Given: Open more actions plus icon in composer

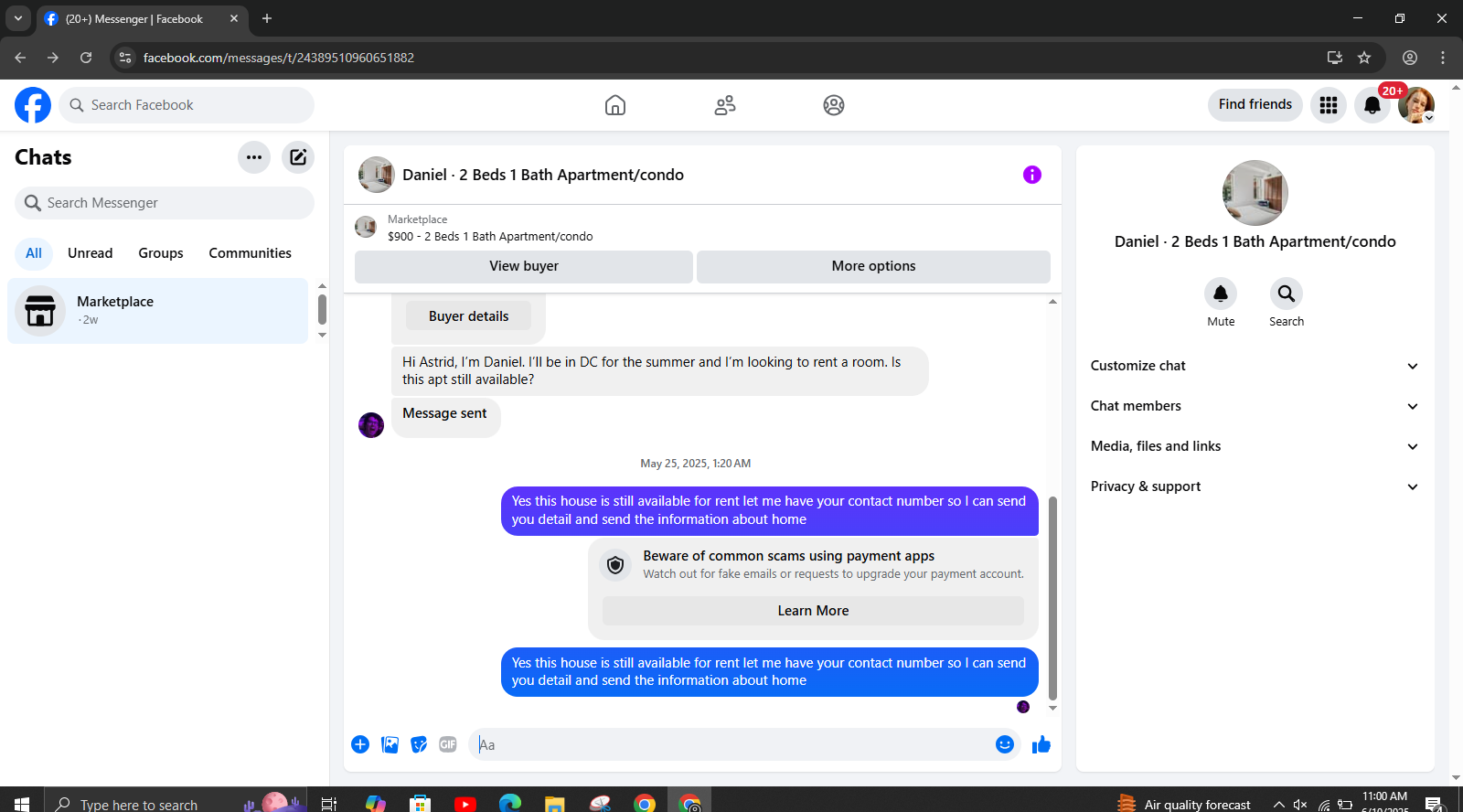Looking at the screenshot, I should point(360,744).
